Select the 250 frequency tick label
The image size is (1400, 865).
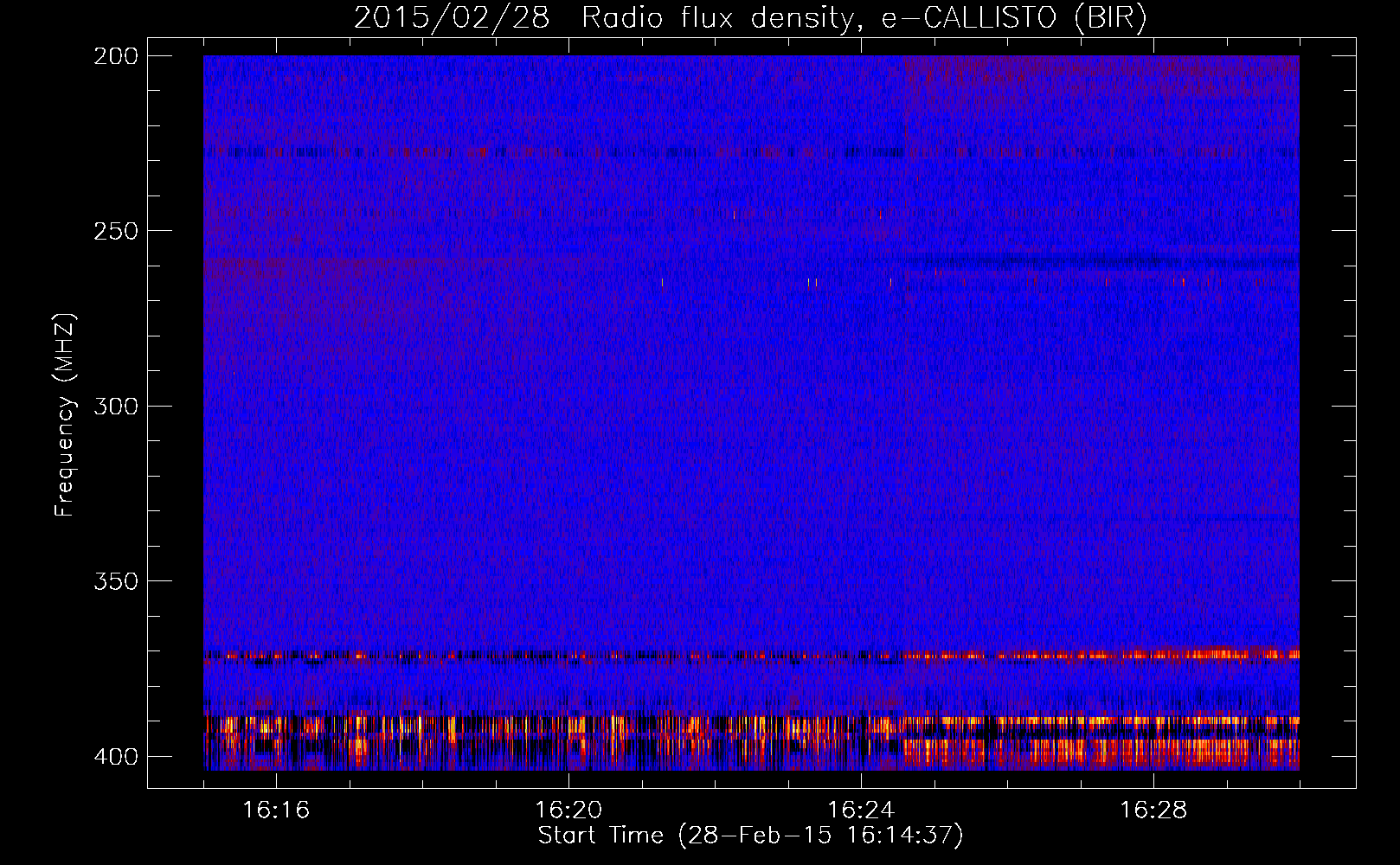115,231
